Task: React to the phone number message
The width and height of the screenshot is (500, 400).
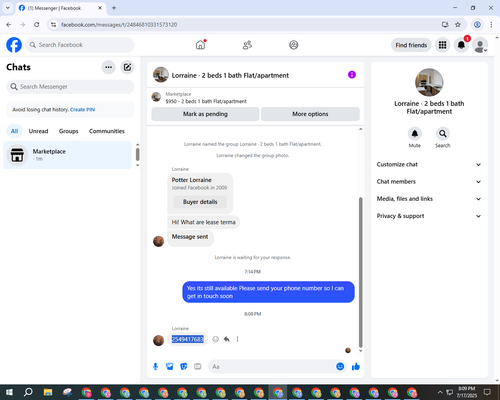Action: 216,339
